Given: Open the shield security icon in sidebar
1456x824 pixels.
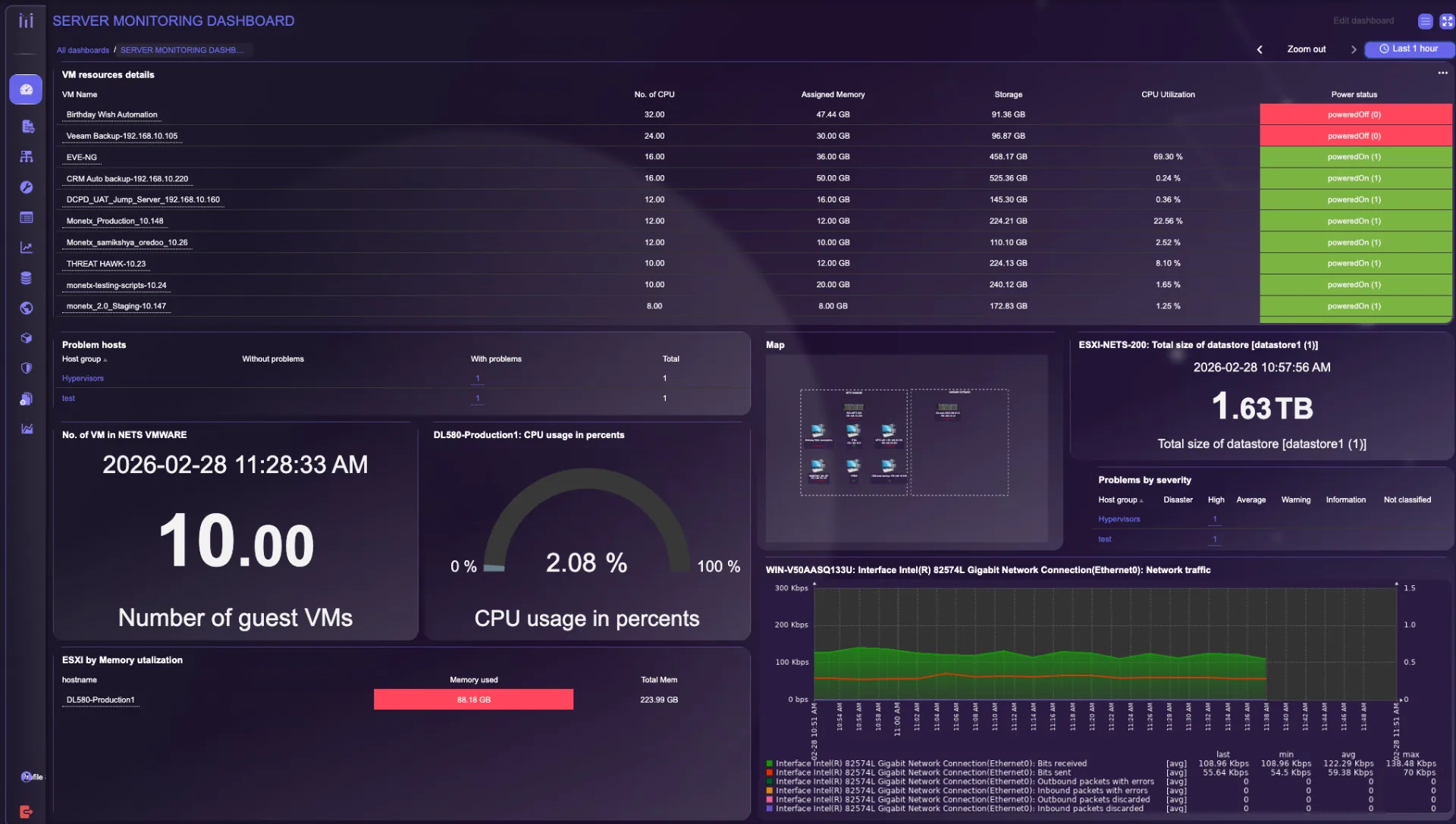Looking at the screenshot, I should pyautogui.click(x=27, y=368).
